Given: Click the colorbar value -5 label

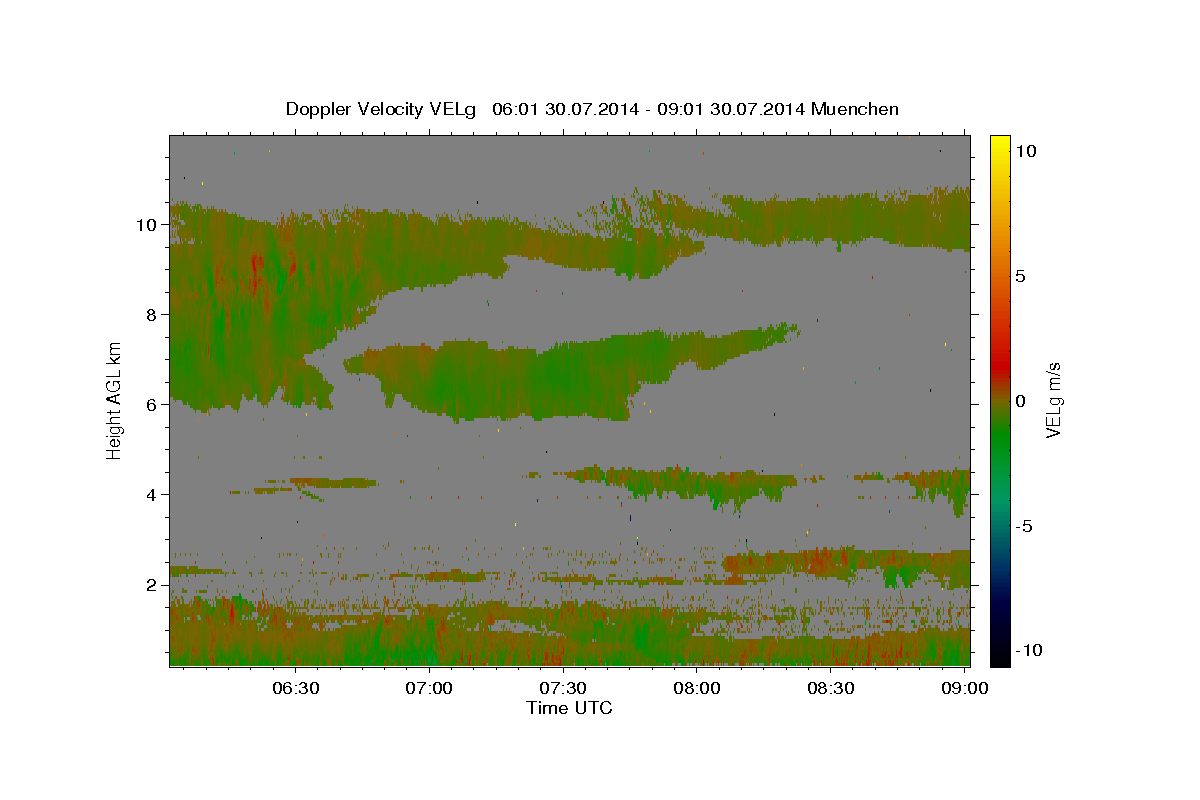Looking at the screenshot, I should 1024,526.
